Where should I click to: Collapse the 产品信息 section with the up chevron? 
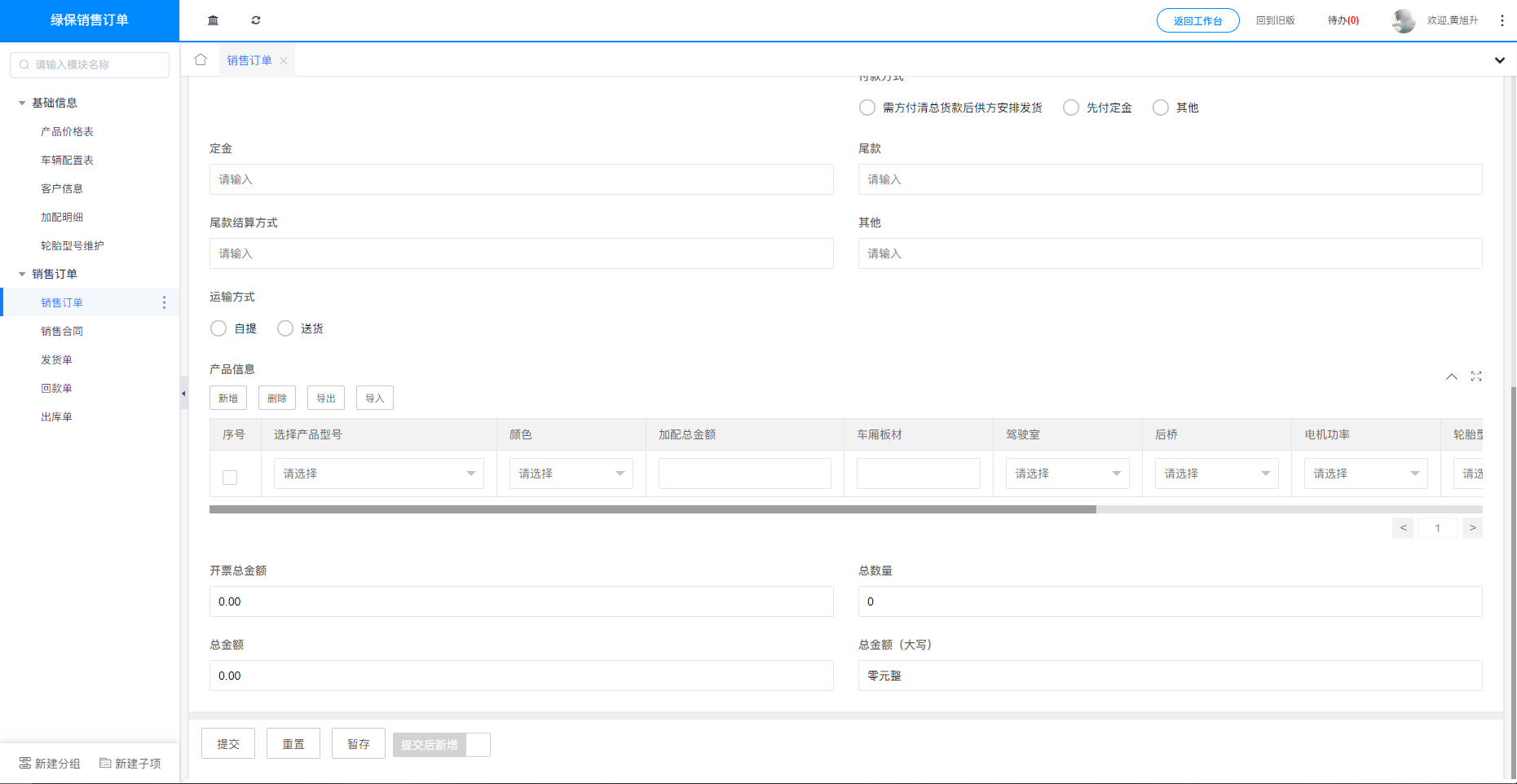pos(1452,377)
